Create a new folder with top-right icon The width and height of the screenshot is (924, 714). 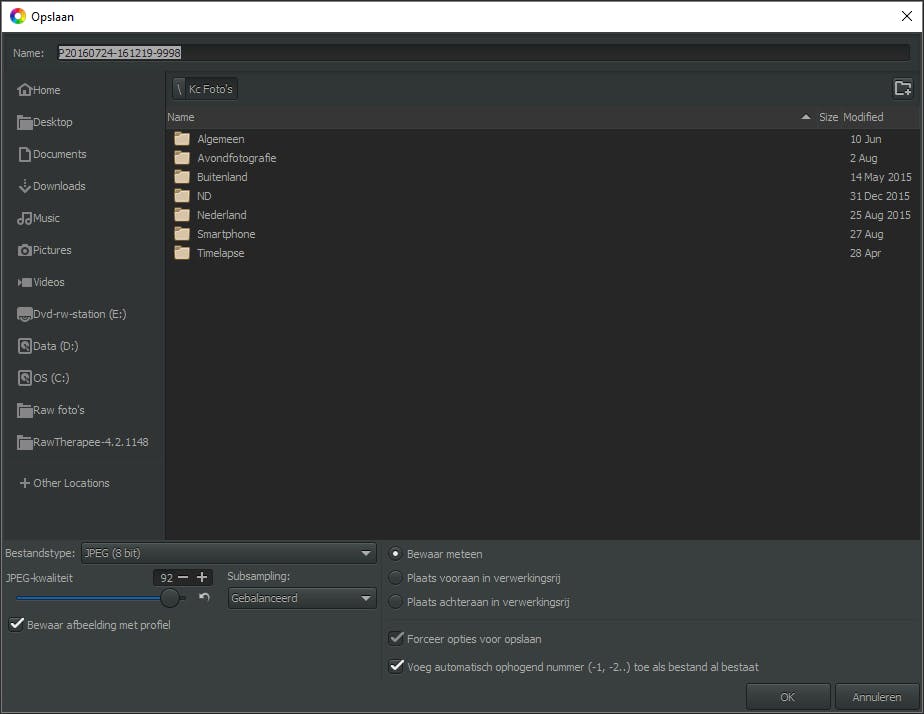pyautogui.click(x=903, y=88)
